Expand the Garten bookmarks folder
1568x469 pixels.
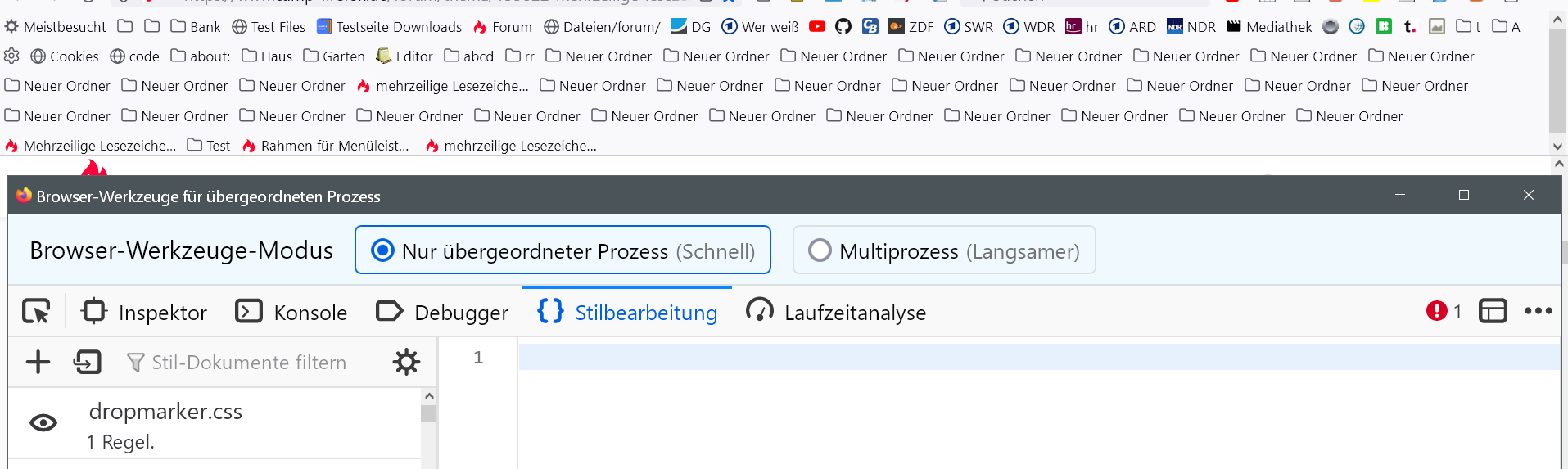pos(334,56)
